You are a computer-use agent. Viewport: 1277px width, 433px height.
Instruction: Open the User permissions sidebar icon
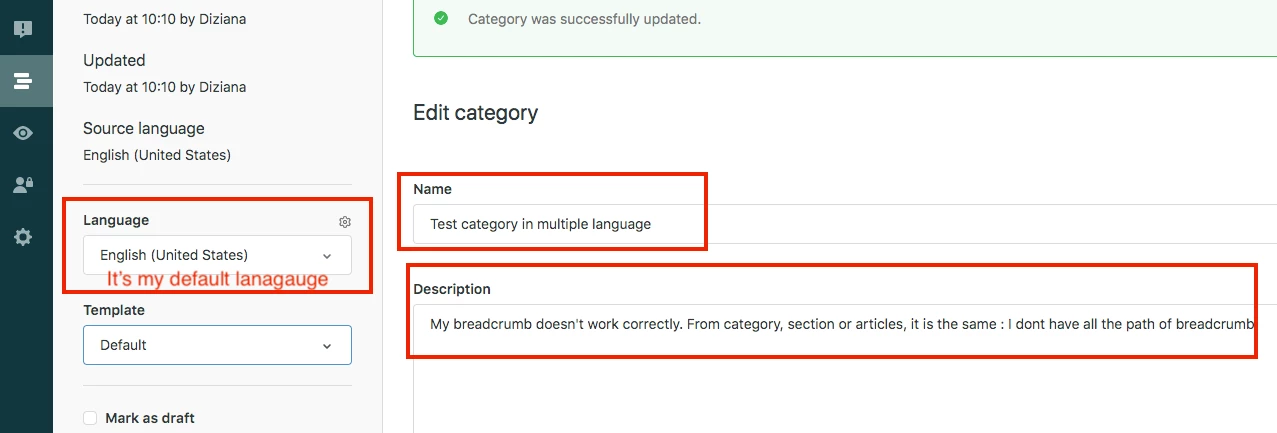[x=23, y=185]
